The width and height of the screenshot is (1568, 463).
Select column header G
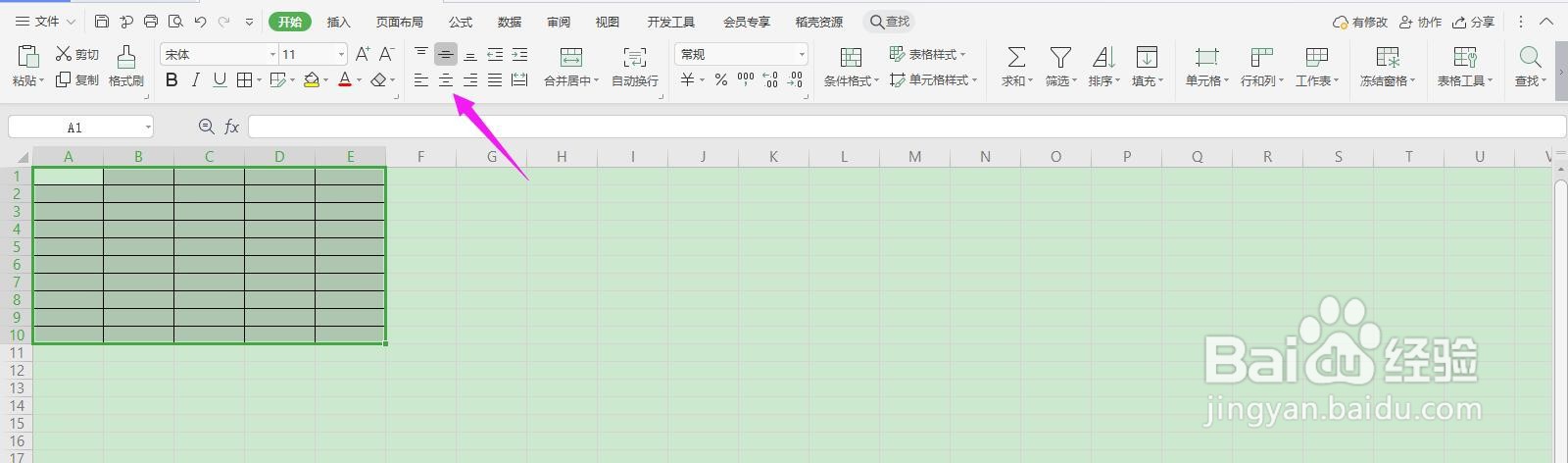491,157
